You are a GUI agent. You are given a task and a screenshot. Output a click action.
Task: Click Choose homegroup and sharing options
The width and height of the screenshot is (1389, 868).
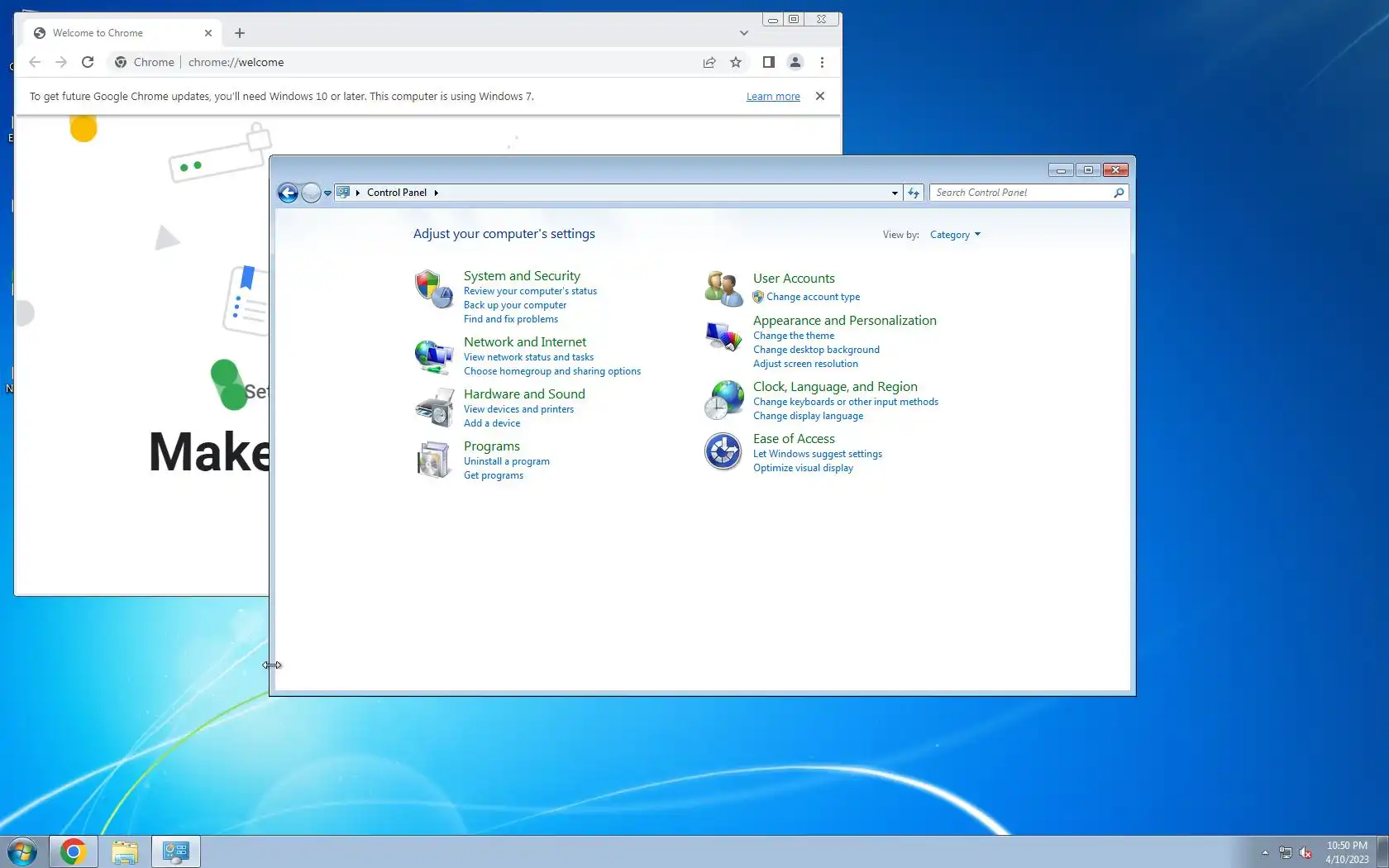pyautogui.click(x=552, y=371)
